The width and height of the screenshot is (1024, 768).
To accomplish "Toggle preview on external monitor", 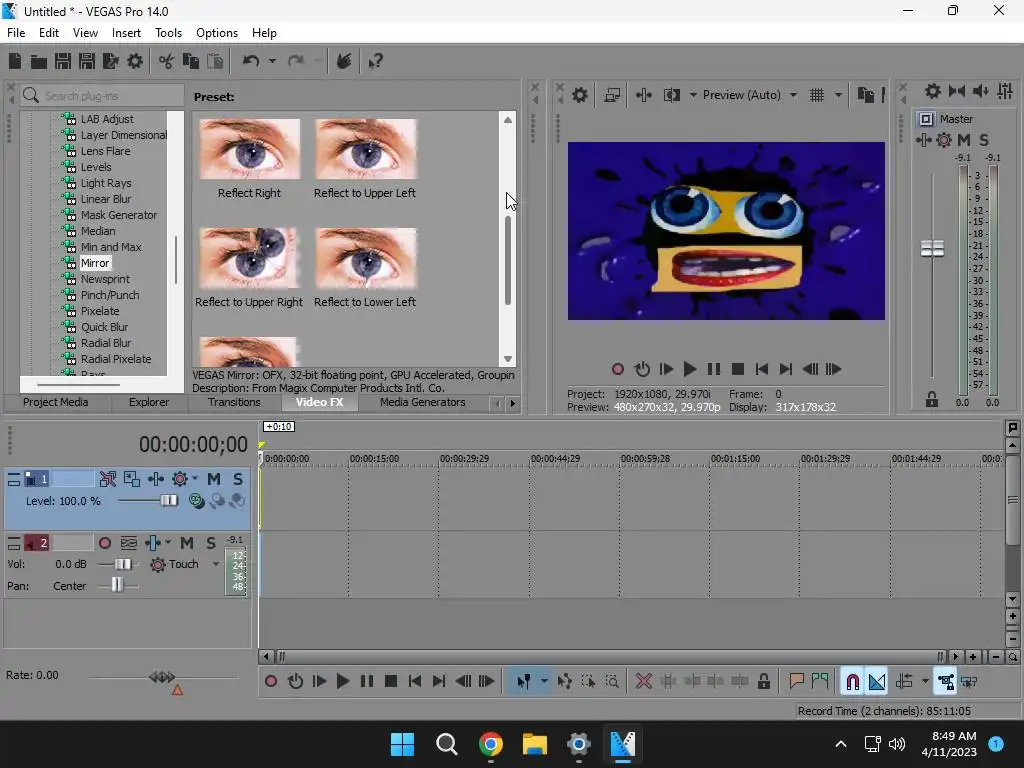I will click(x=613, y=95).
